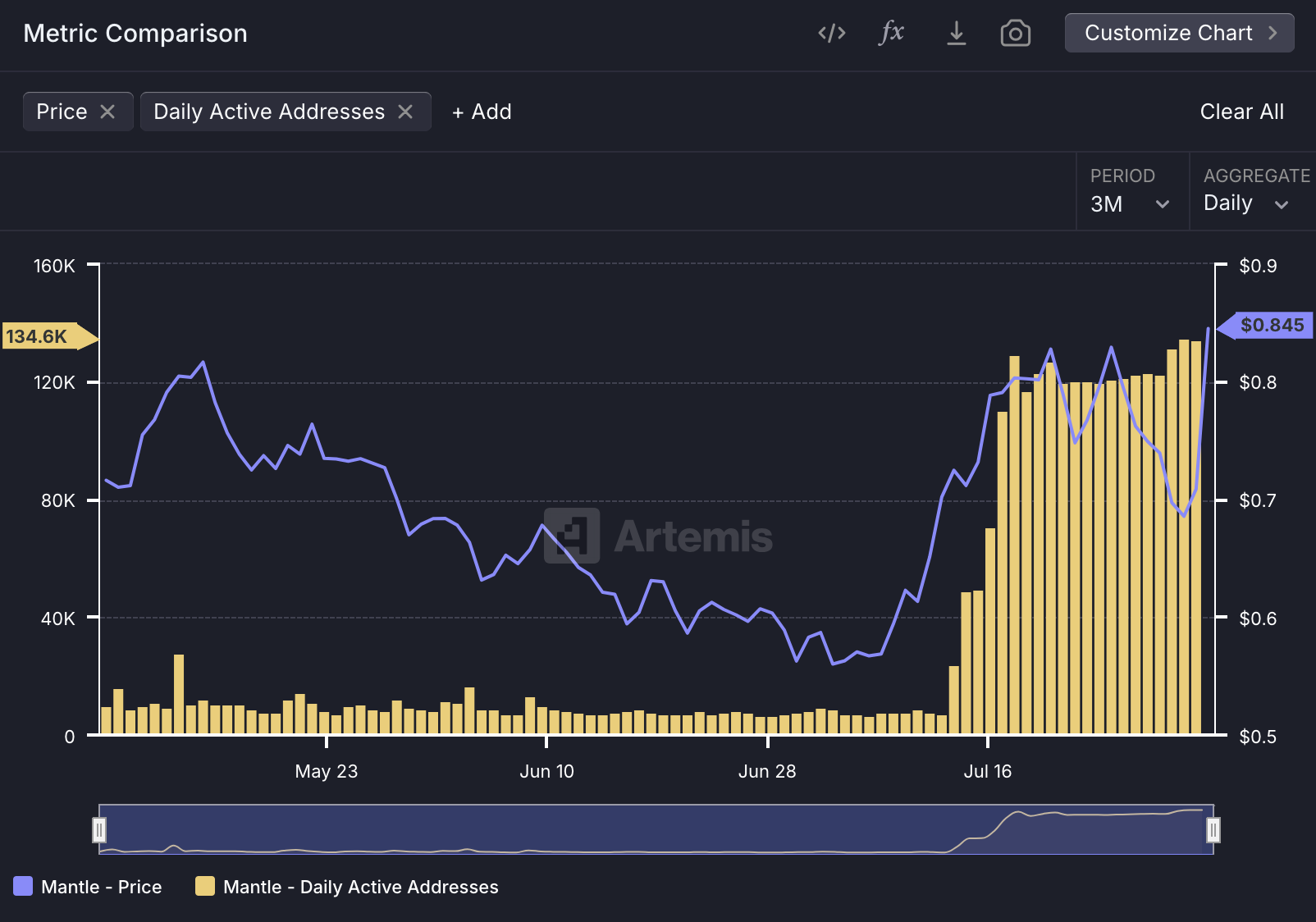Download the chart data
This screenshot has width=1316, height=922.
[x=956, y=33]
